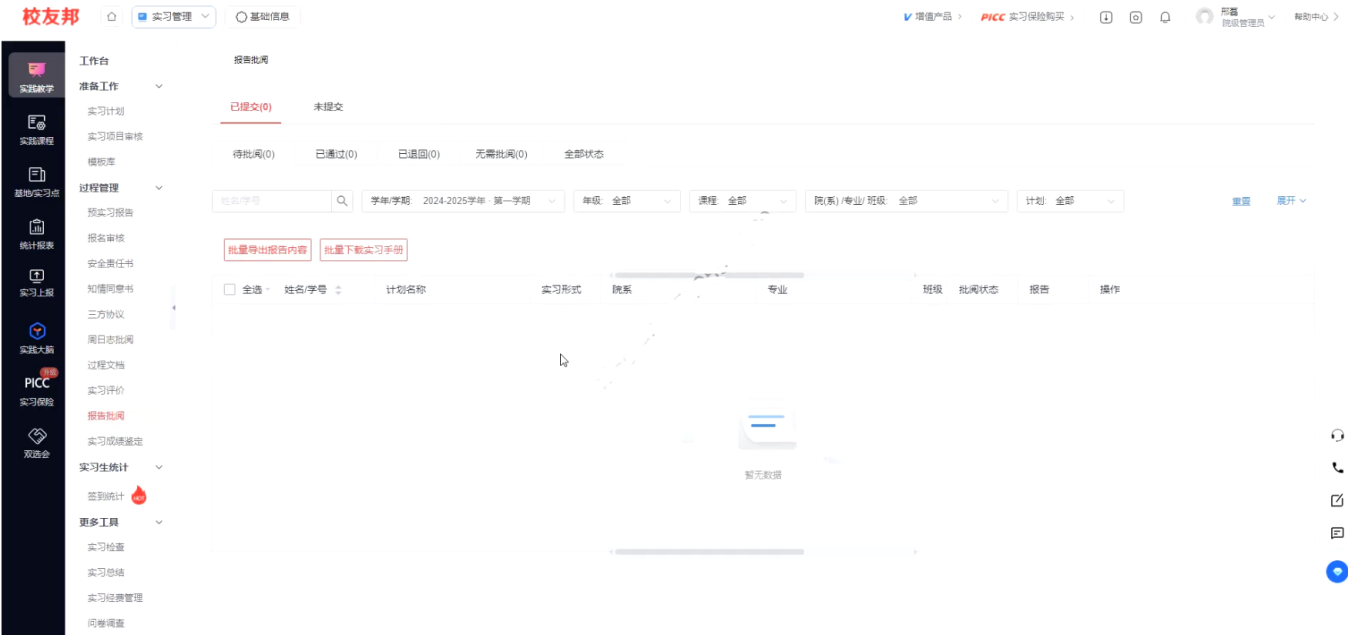Click the sidebar collapse arrow handle
The height and width of the screenshot is (635, 1348).
[174, 308]
